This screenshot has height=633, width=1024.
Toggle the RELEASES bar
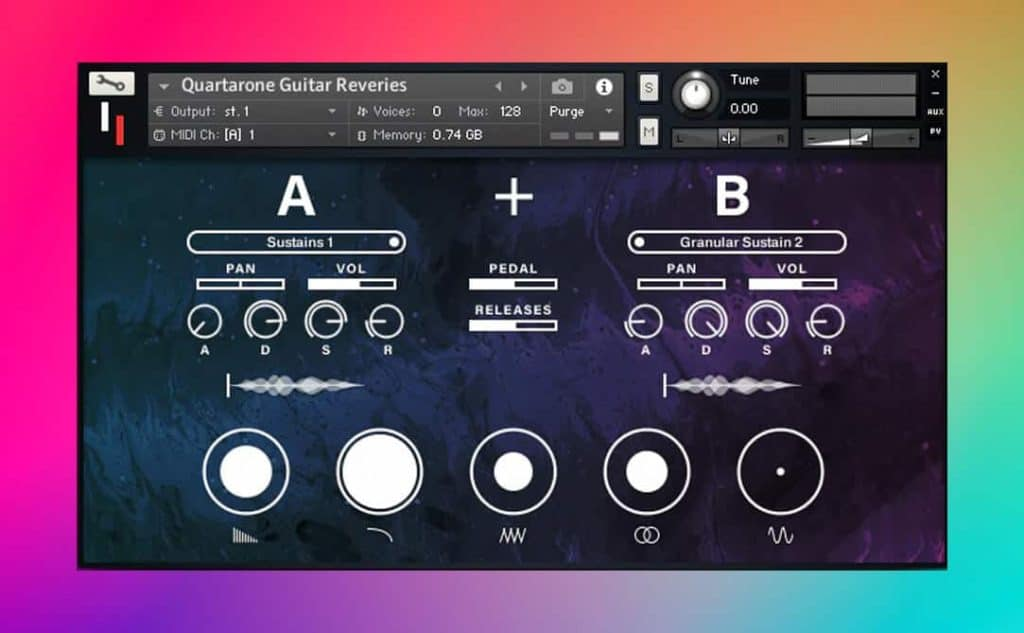(x=513, y=325)
